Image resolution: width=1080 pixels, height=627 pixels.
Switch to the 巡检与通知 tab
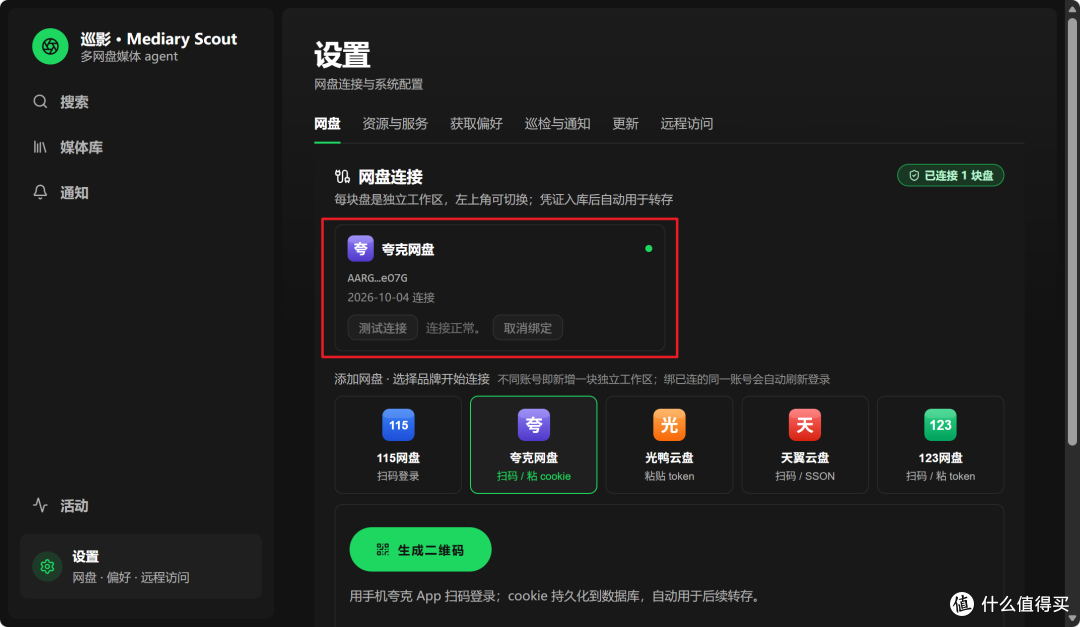pyautogui.click(x=557, y=124)
